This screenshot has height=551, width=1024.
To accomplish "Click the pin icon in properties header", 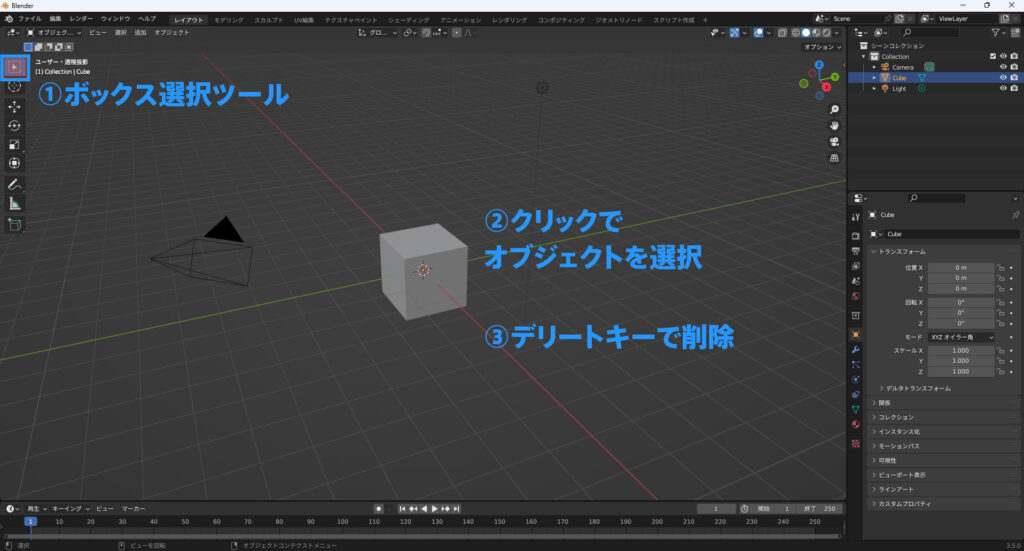I will coord(1015,215).
